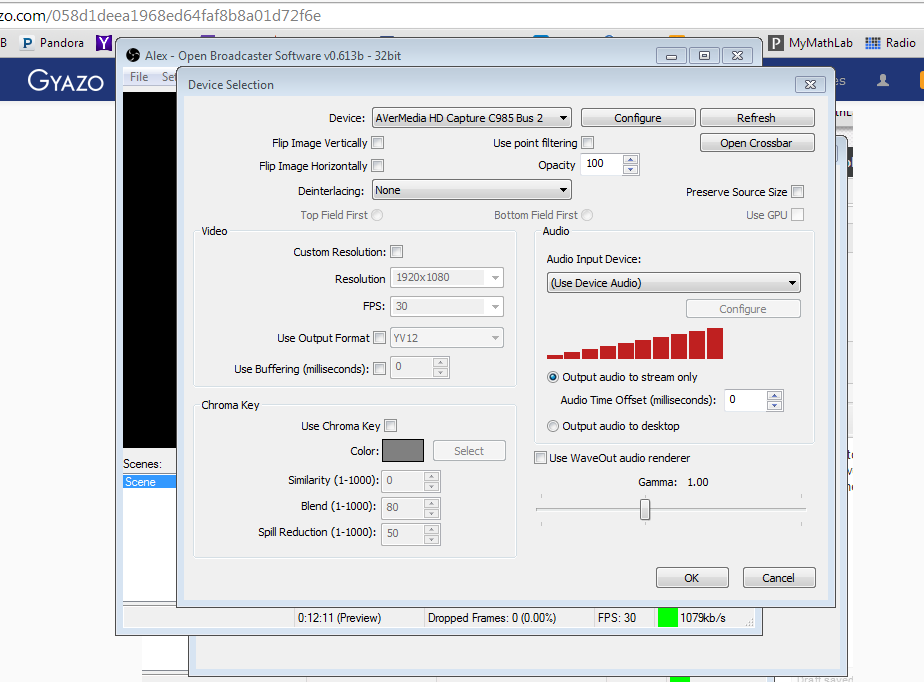Click the 'FPS: 30' status bar text
Screen dimensions: 924x682
pyautogui.click(x=617, y=618)
